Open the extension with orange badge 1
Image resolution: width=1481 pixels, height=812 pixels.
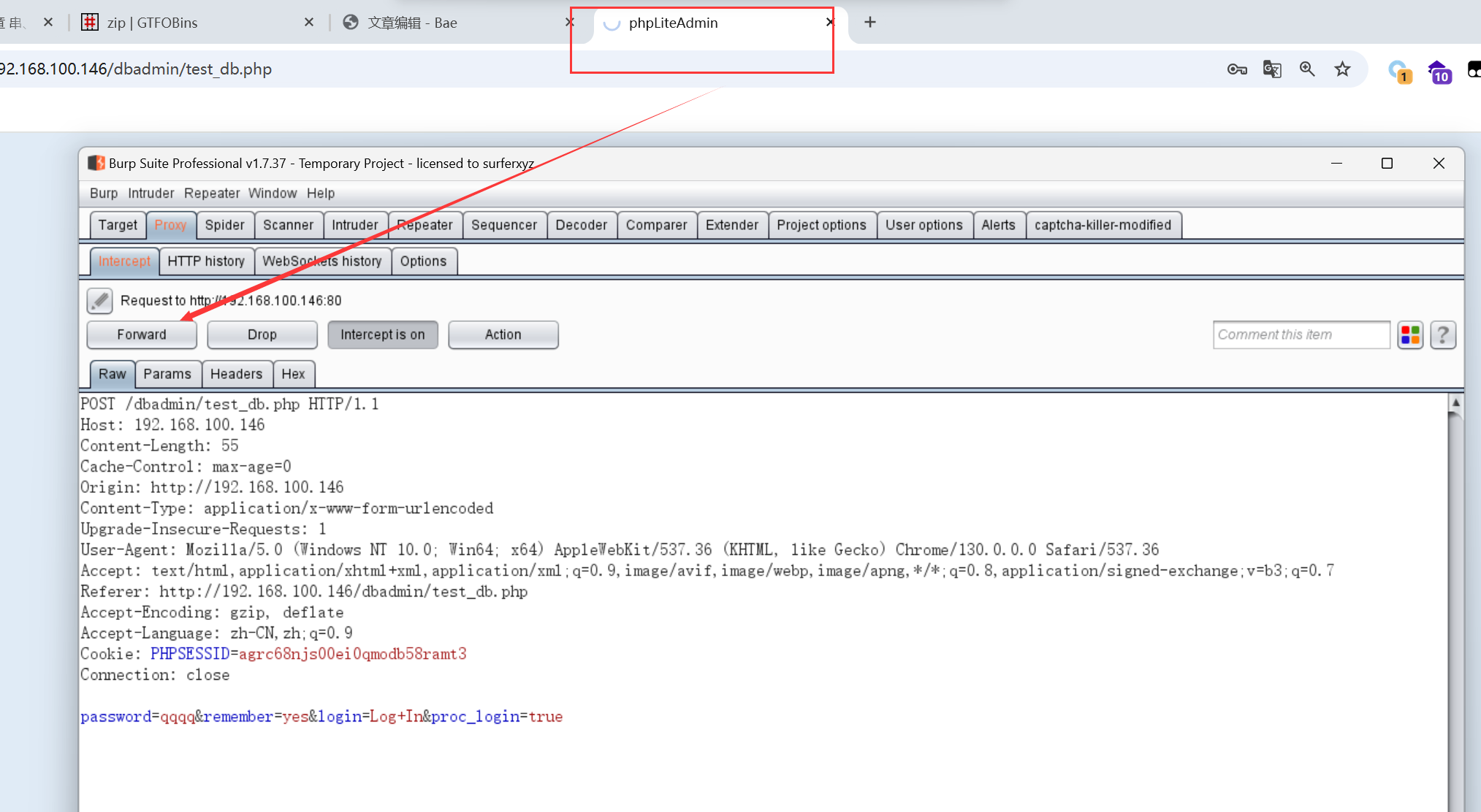(x=1400, y=71)
